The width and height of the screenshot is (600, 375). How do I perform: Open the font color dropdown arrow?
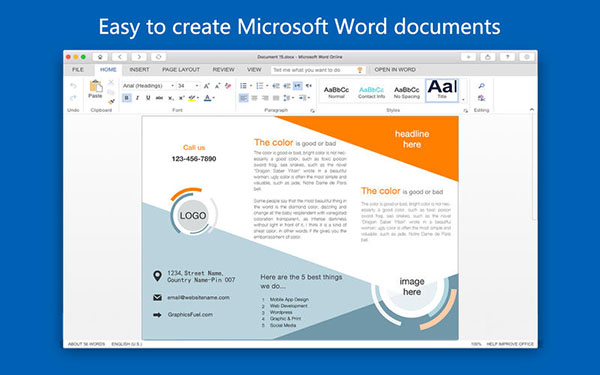click(x=214, y=98)
